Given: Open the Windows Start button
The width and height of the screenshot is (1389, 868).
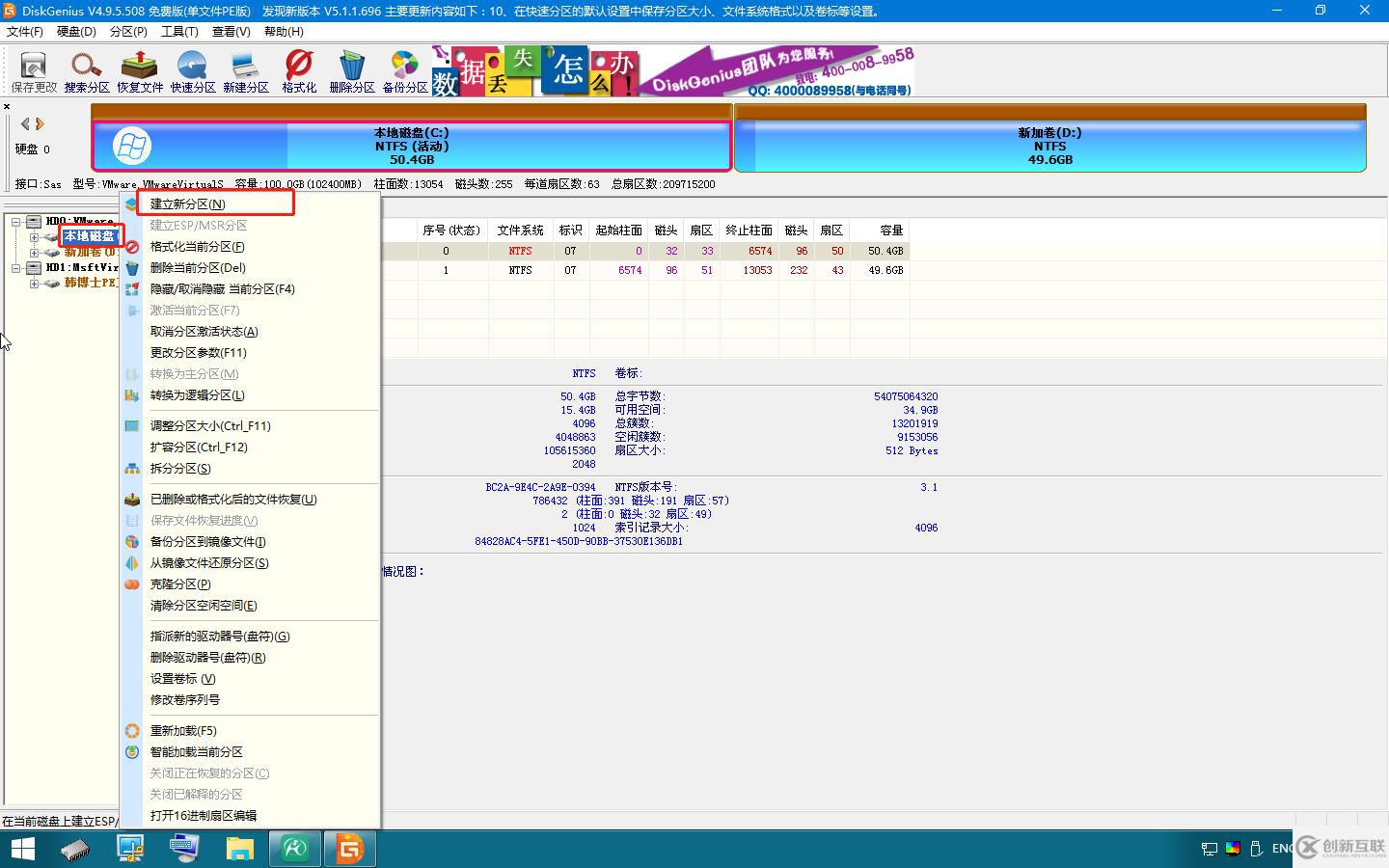Looking at the screenshot, I should pyautogui.click(x=22, y=849).
